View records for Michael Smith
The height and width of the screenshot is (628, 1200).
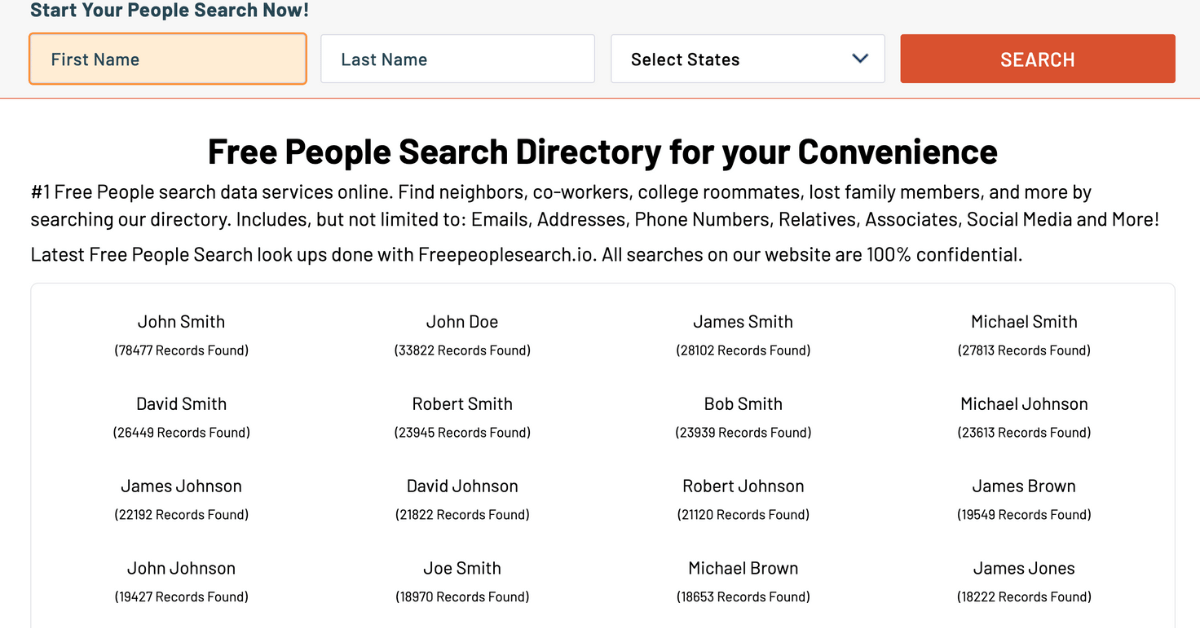click(1024, 321)
